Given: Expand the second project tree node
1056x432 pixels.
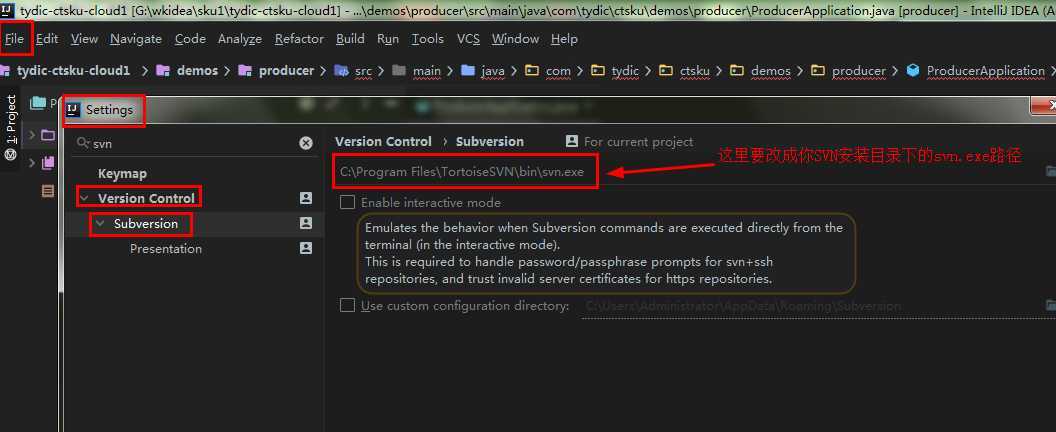Looking at the screenshot, I should pyautogui.click(x=31, y=162).
